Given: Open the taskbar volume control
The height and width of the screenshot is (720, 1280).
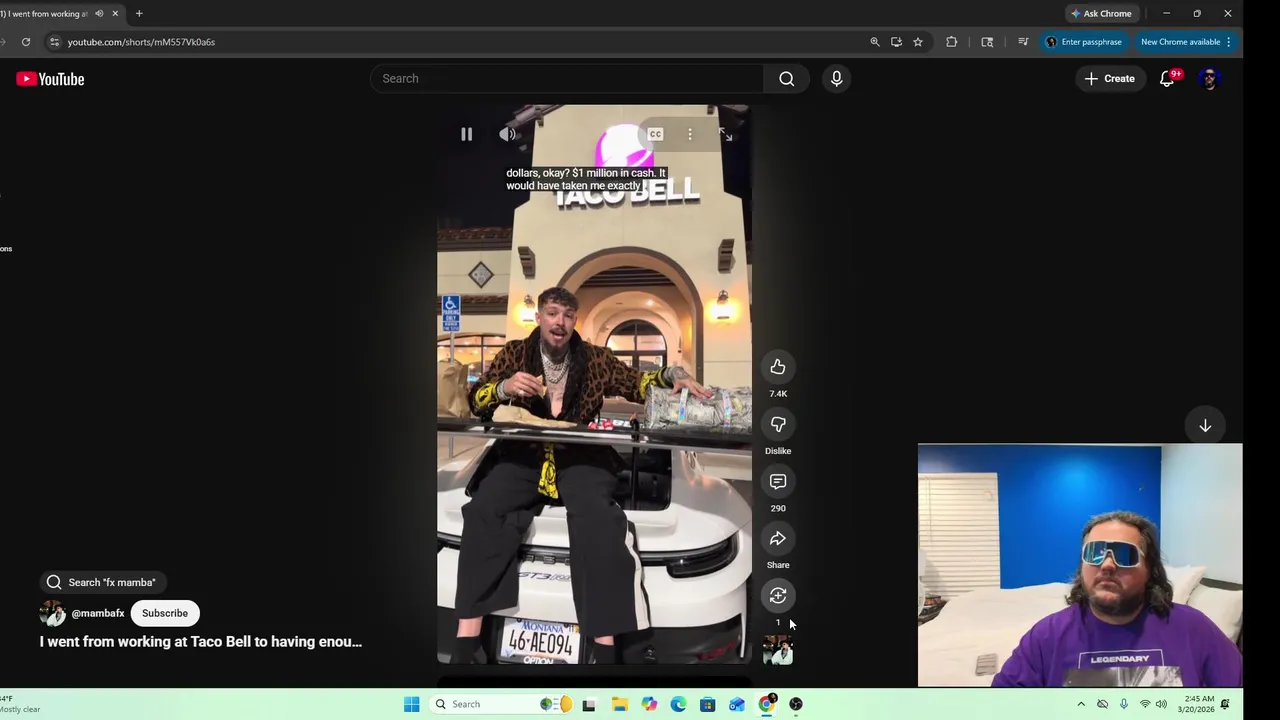Looking at the screenshot, I should [1161, 704].
